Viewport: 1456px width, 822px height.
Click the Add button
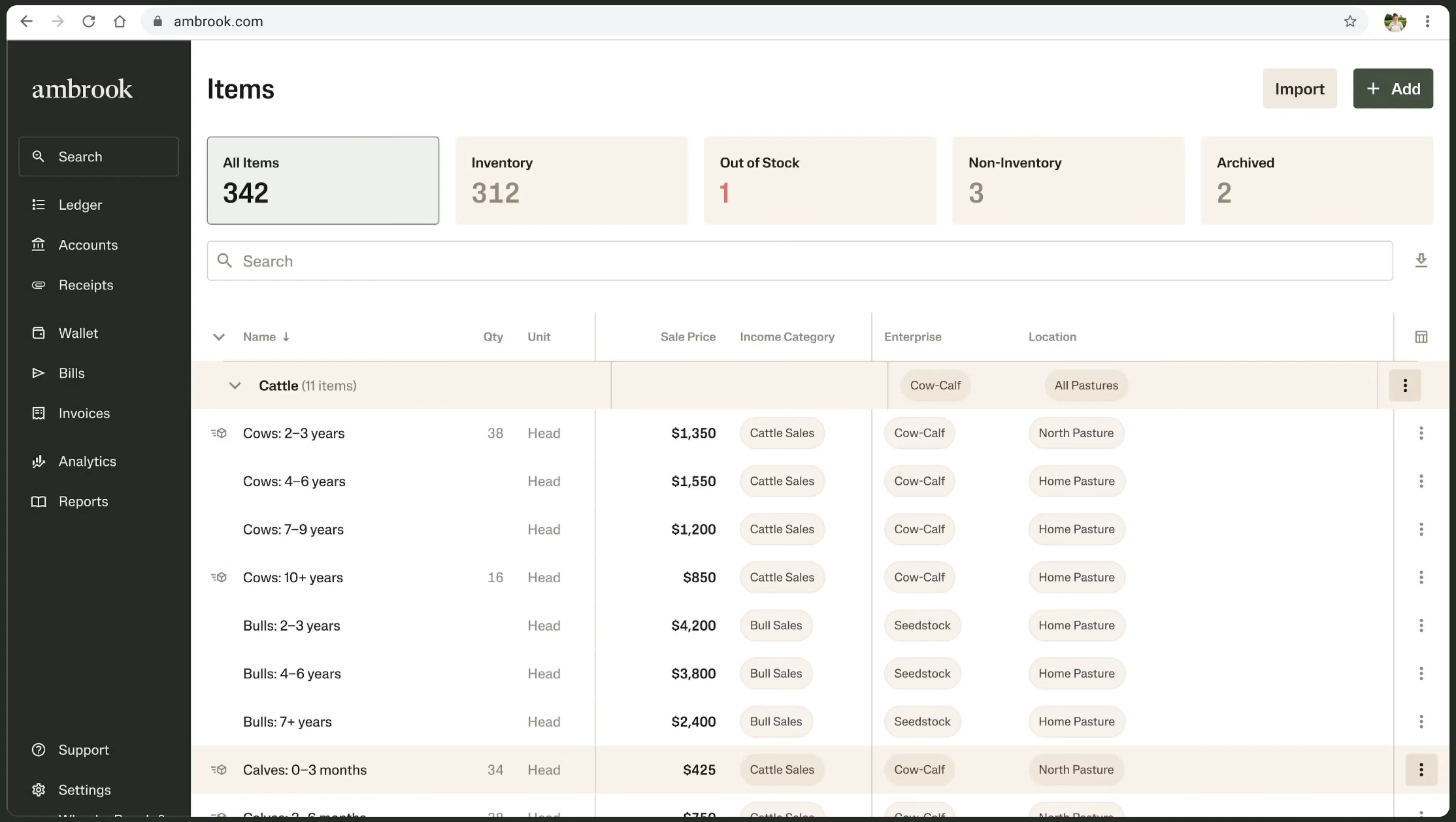(1393, 88)
